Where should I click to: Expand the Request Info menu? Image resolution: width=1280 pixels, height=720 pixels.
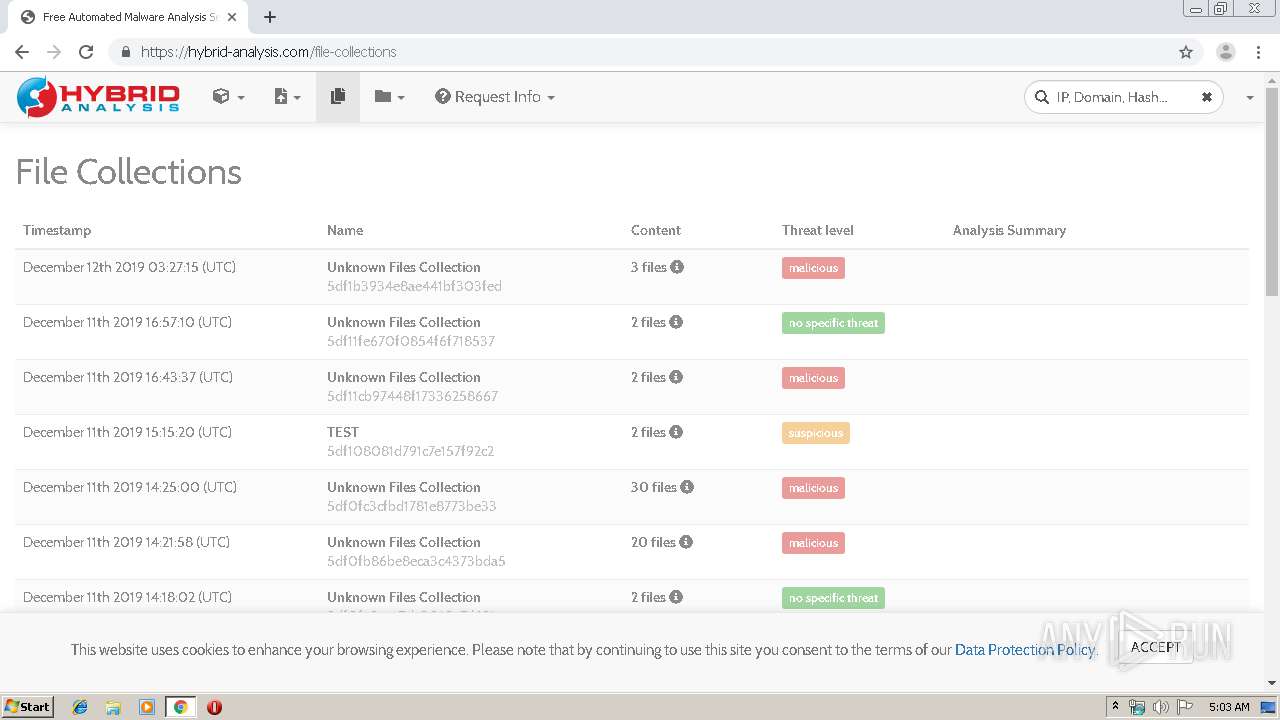point(495,97)
